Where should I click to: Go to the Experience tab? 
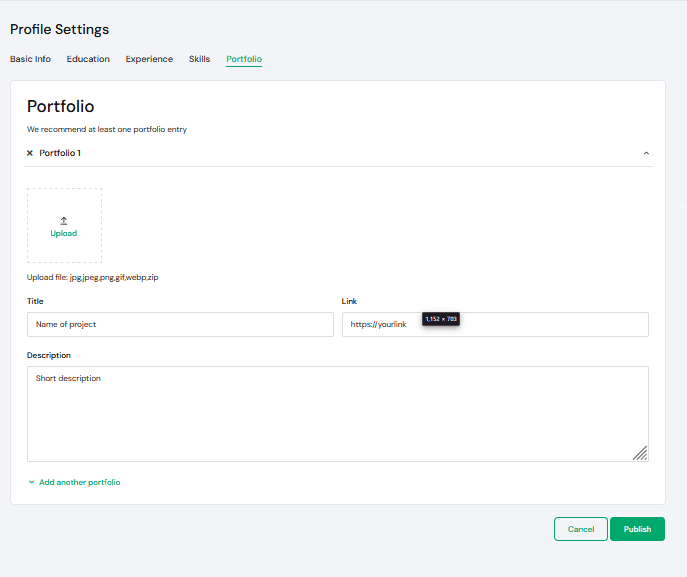pyautogui.click(x=149, y=59)
